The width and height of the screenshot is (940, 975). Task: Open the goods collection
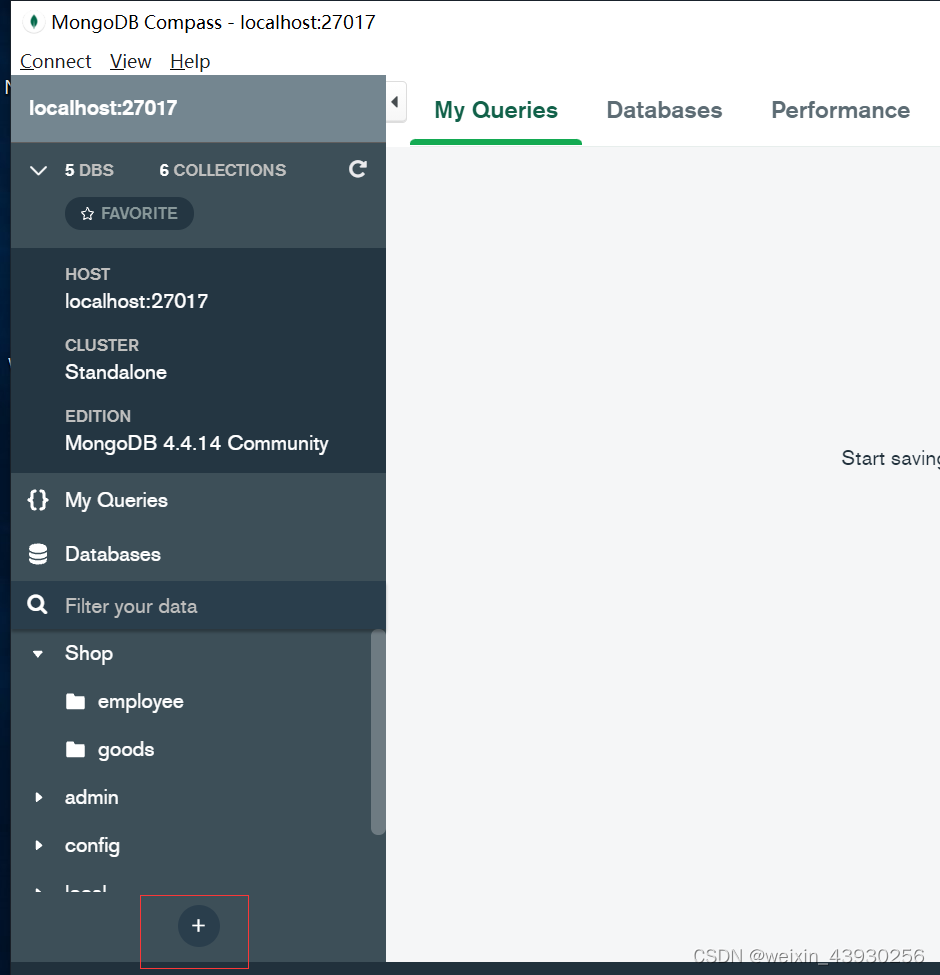(126, 750)
